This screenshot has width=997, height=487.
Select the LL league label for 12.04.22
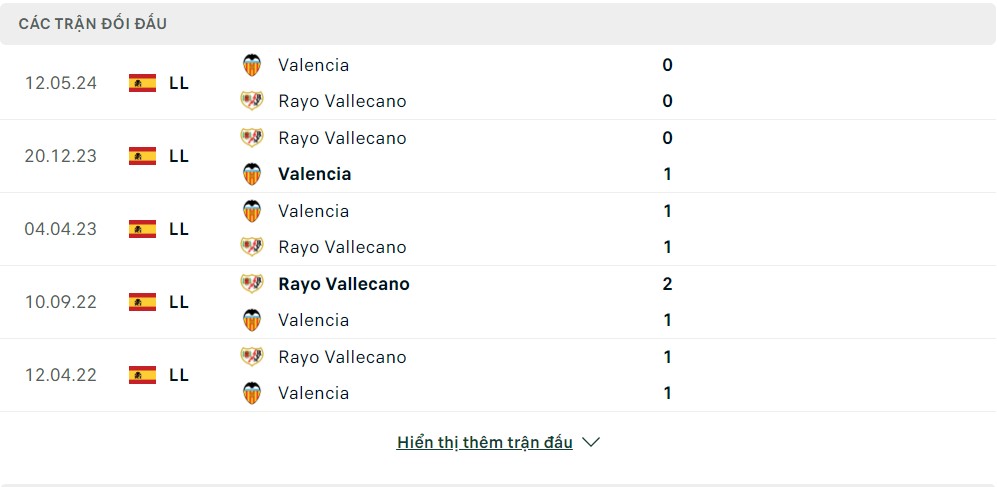pos(179,375)
